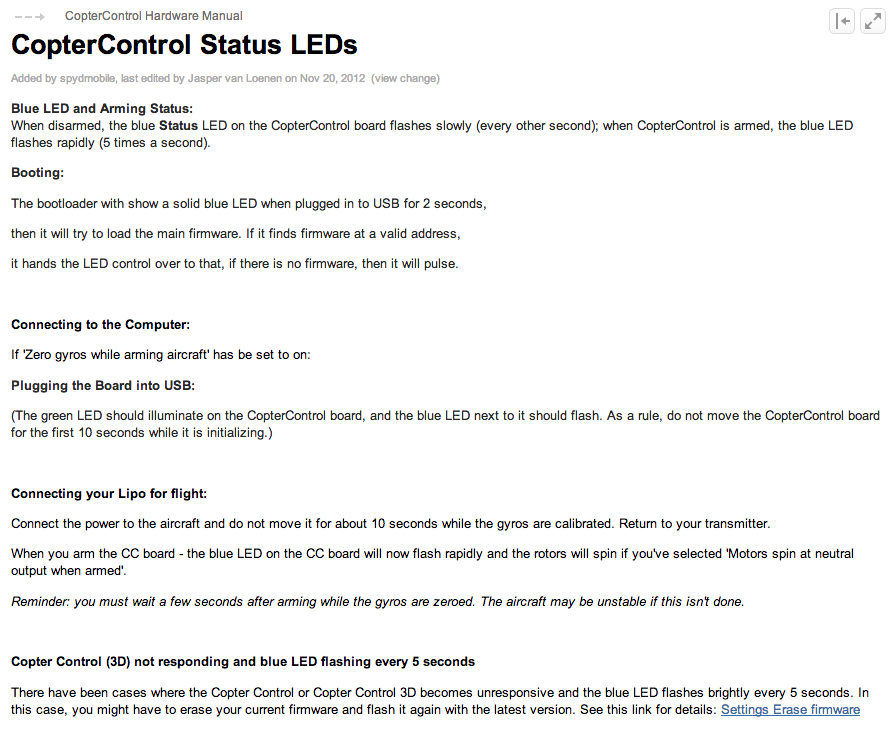Click the Blue LED and Arming Status heading

(x=102, y=109)
